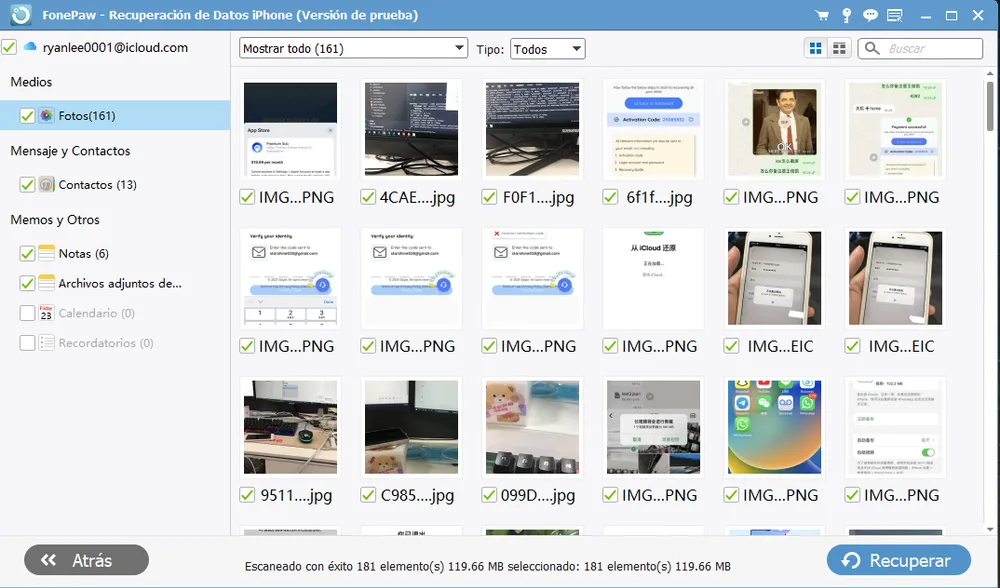Open the 099D....jpg keyboard photo thumbnail
1000x588 pixels.
(x=533, y=427)
